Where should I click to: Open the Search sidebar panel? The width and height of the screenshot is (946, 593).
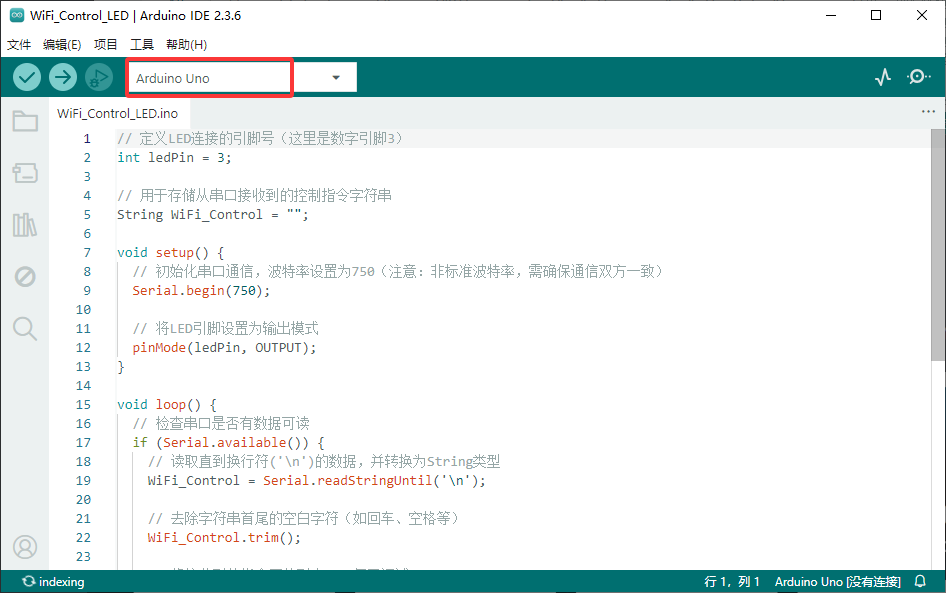tap(25, 329)
